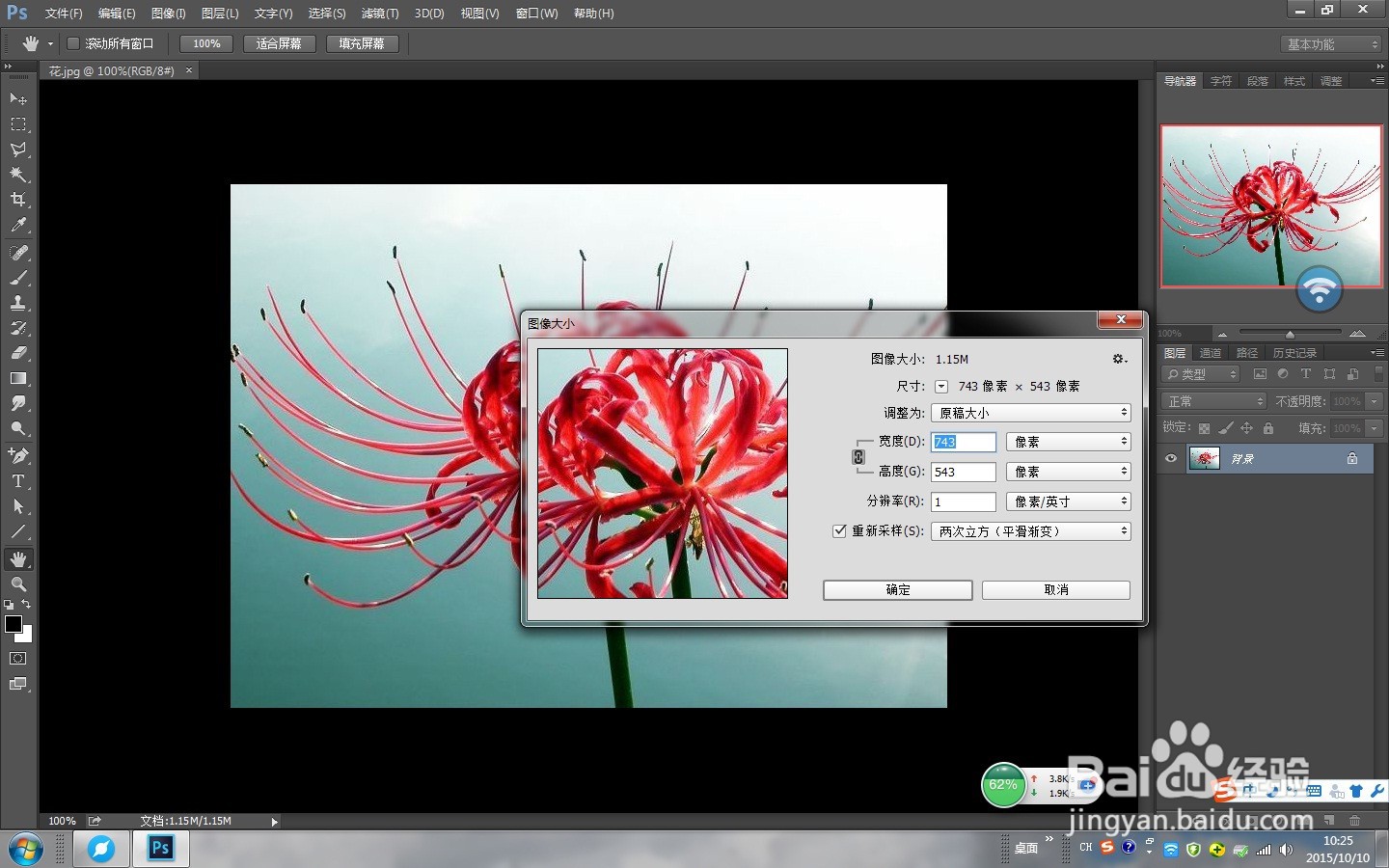Select the Horizontal Type tool
This screenshot has height=868, width=1389.
(x=18, y=480)
